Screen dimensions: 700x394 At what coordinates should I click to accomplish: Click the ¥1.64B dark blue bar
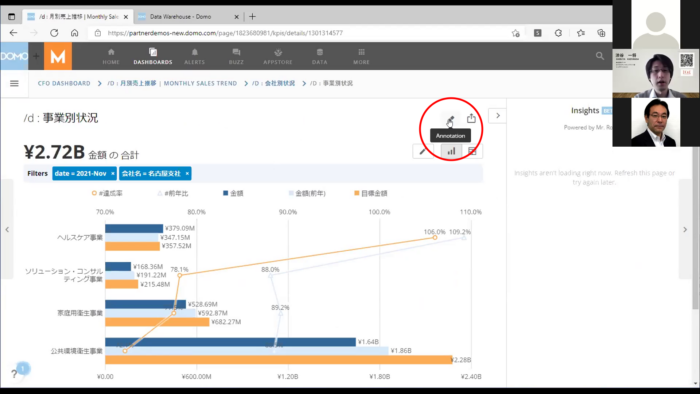point(230,342)
